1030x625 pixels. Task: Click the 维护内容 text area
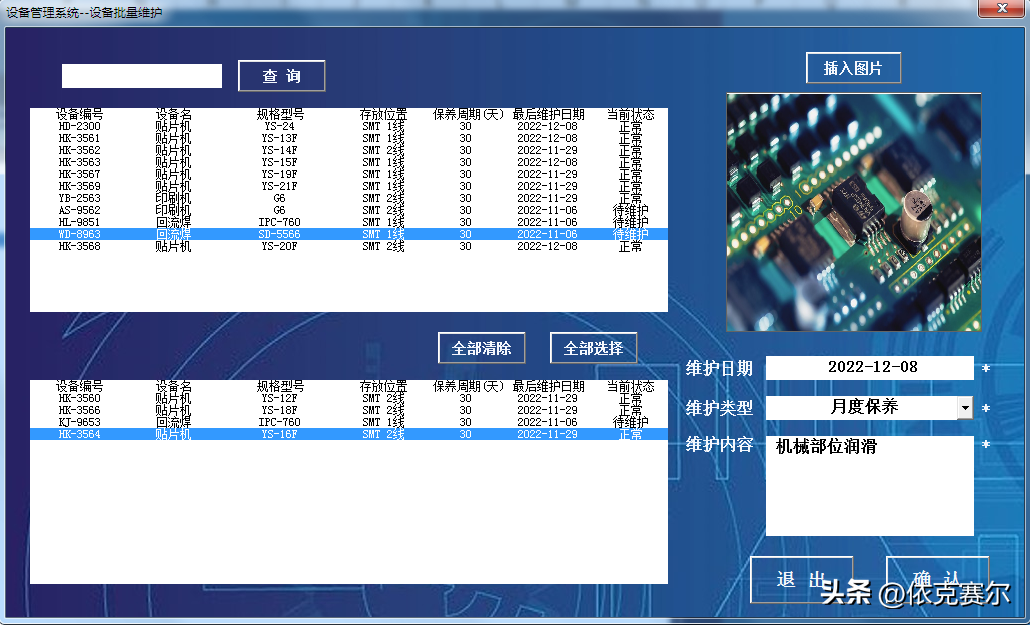[x=870, y=486]
